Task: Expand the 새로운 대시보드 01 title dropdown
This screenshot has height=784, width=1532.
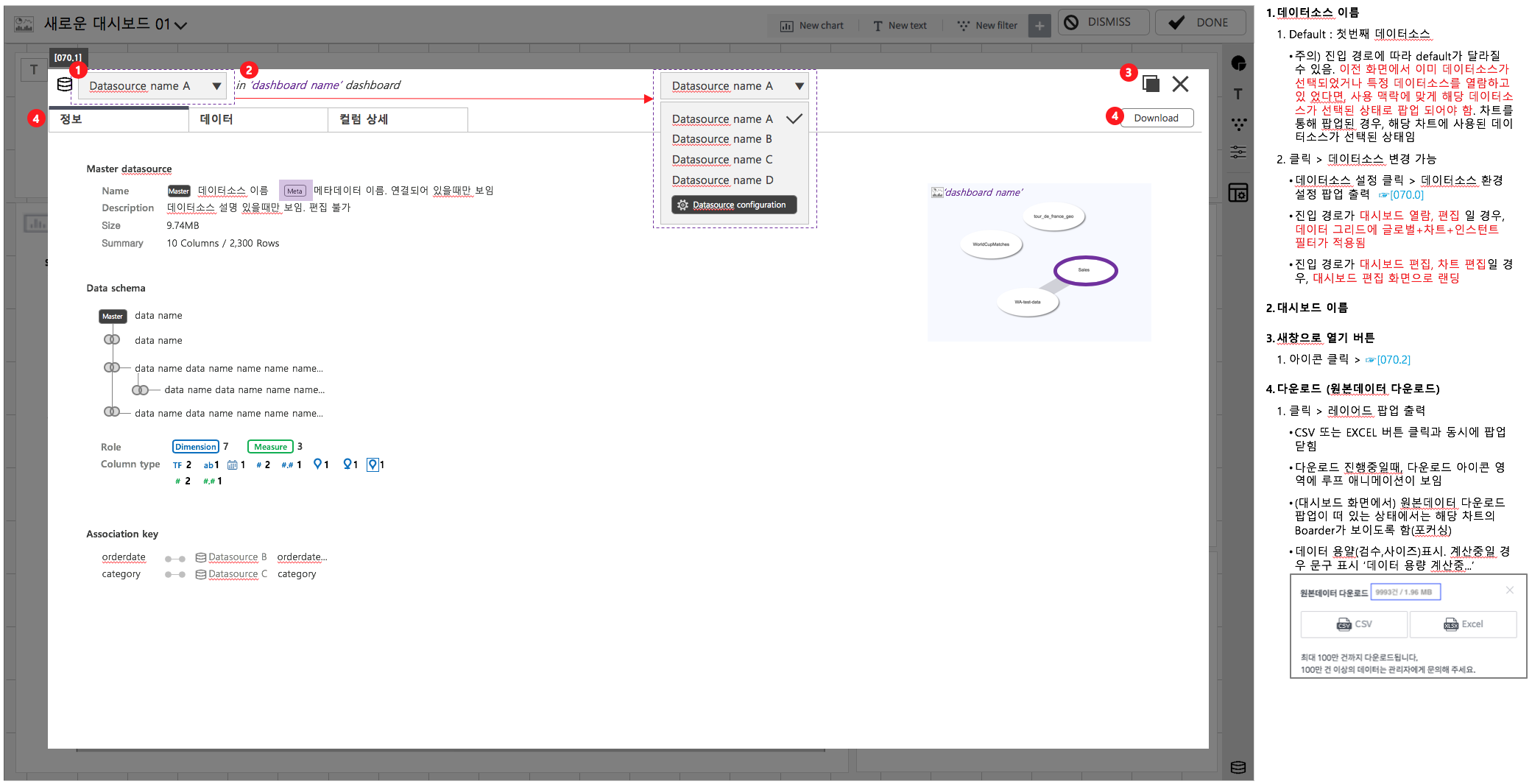Action: point(179,24)
